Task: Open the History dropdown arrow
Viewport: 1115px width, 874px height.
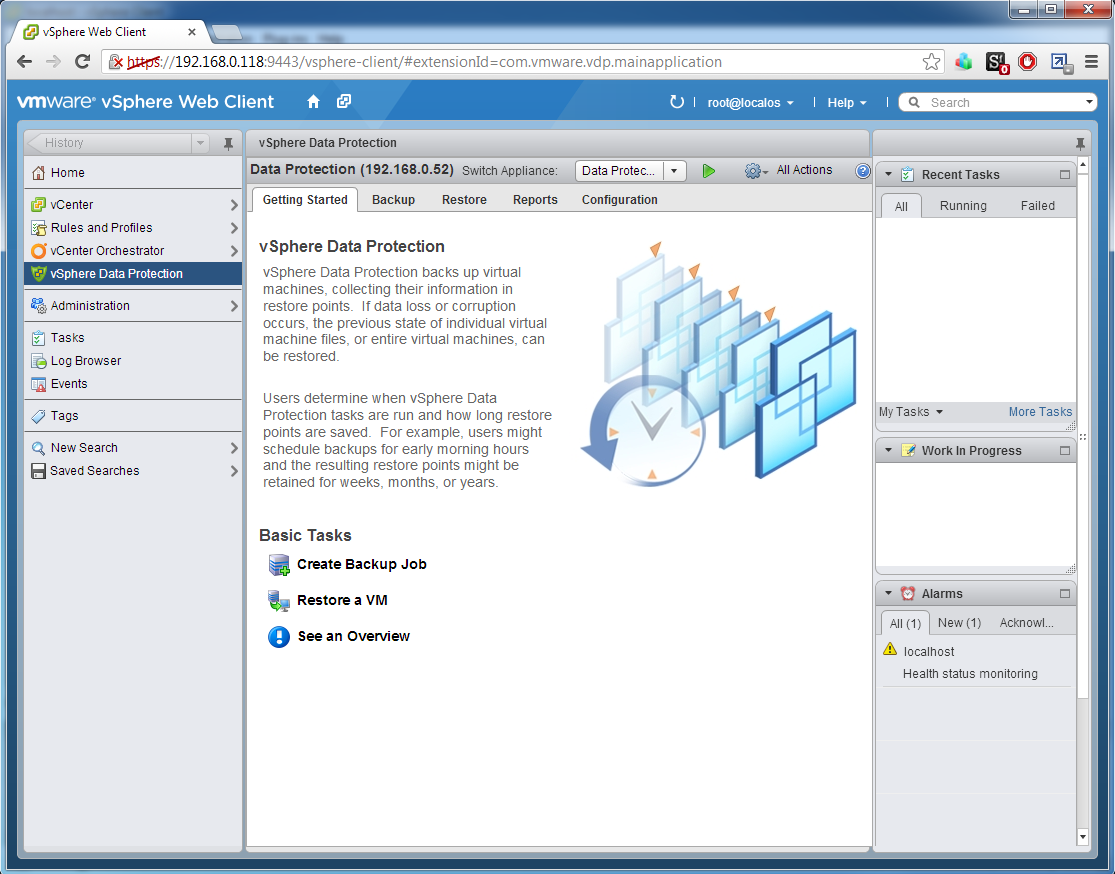Action: (201, 143)
